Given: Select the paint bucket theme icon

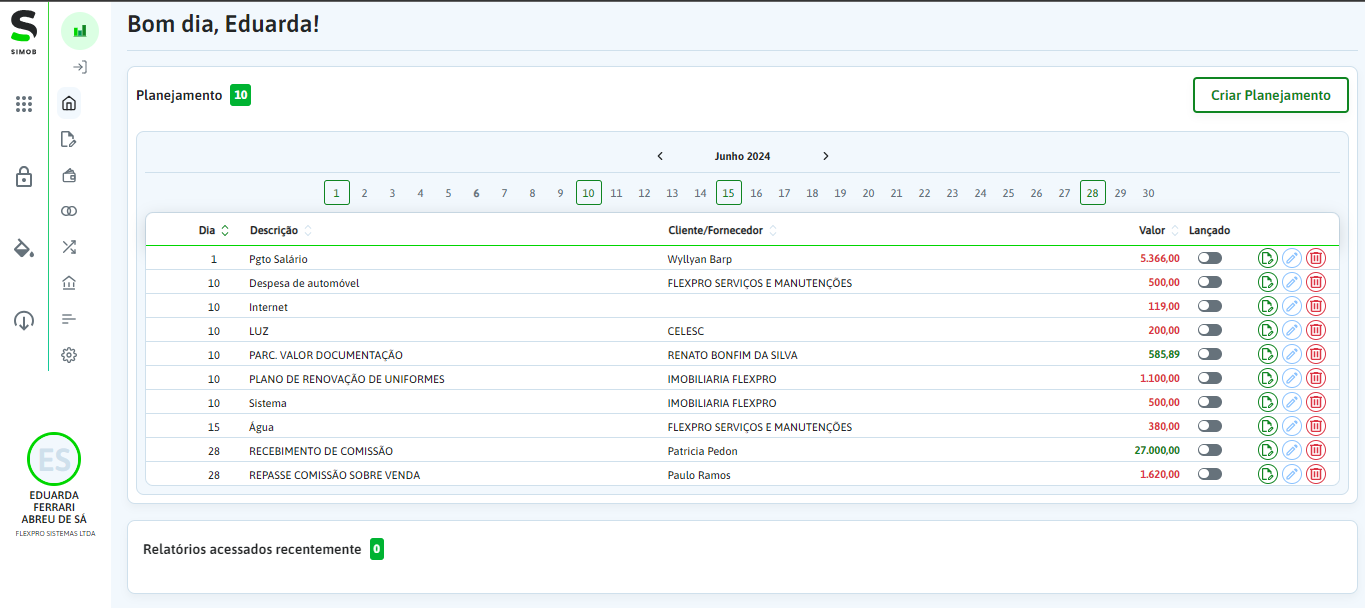Looking at the screenshot, I should coord(24,248).
